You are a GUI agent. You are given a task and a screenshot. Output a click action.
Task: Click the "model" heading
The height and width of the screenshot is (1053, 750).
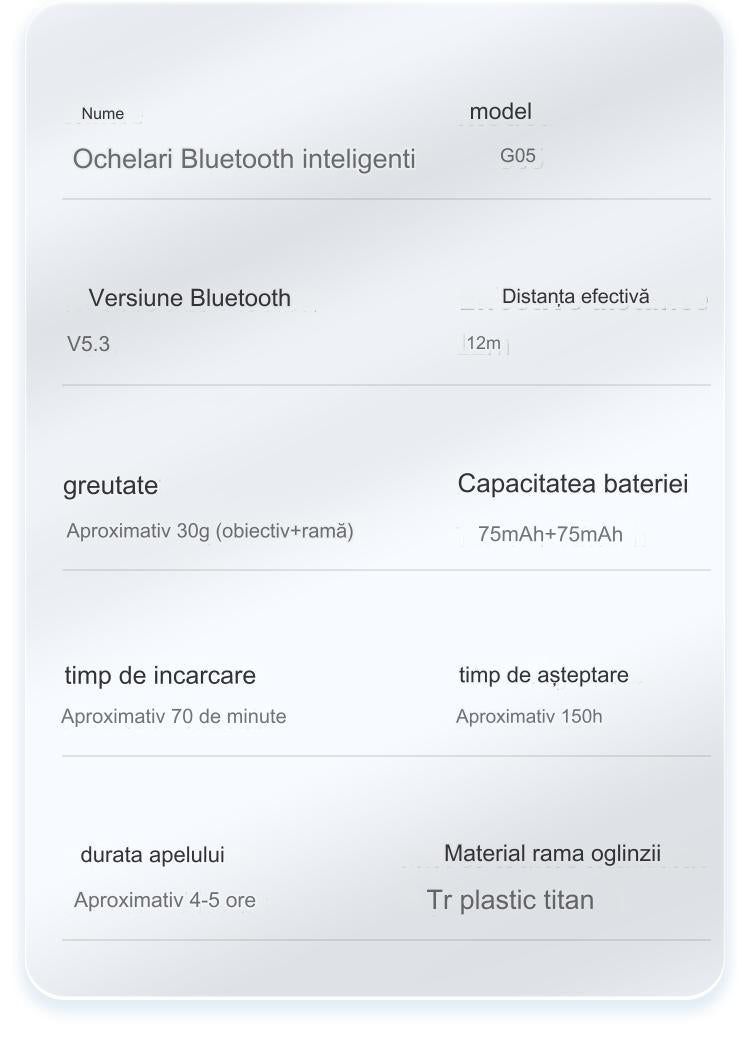[501, 112]
